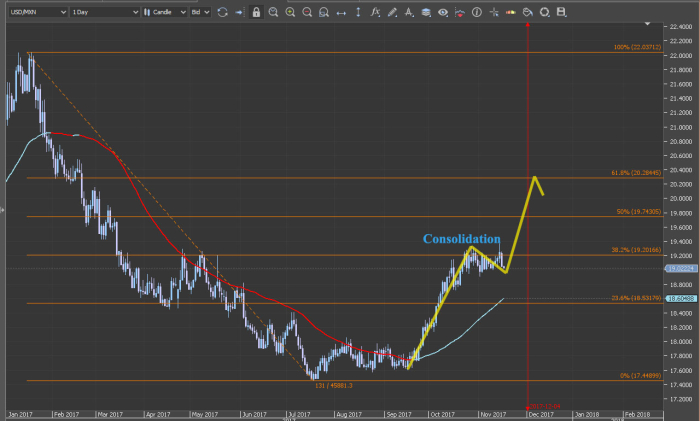Click the 61.8% (20.28445) Fibonacci label

click(636, 172)
